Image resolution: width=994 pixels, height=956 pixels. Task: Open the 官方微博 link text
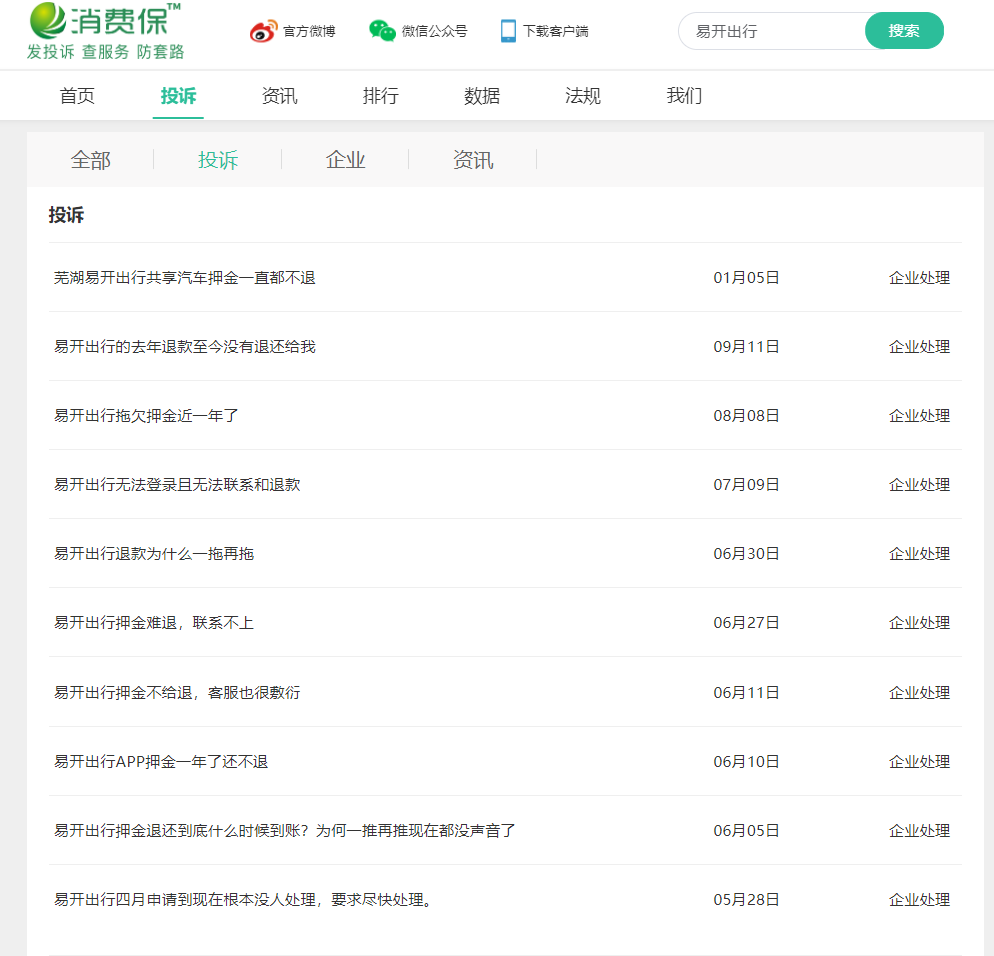309,31
